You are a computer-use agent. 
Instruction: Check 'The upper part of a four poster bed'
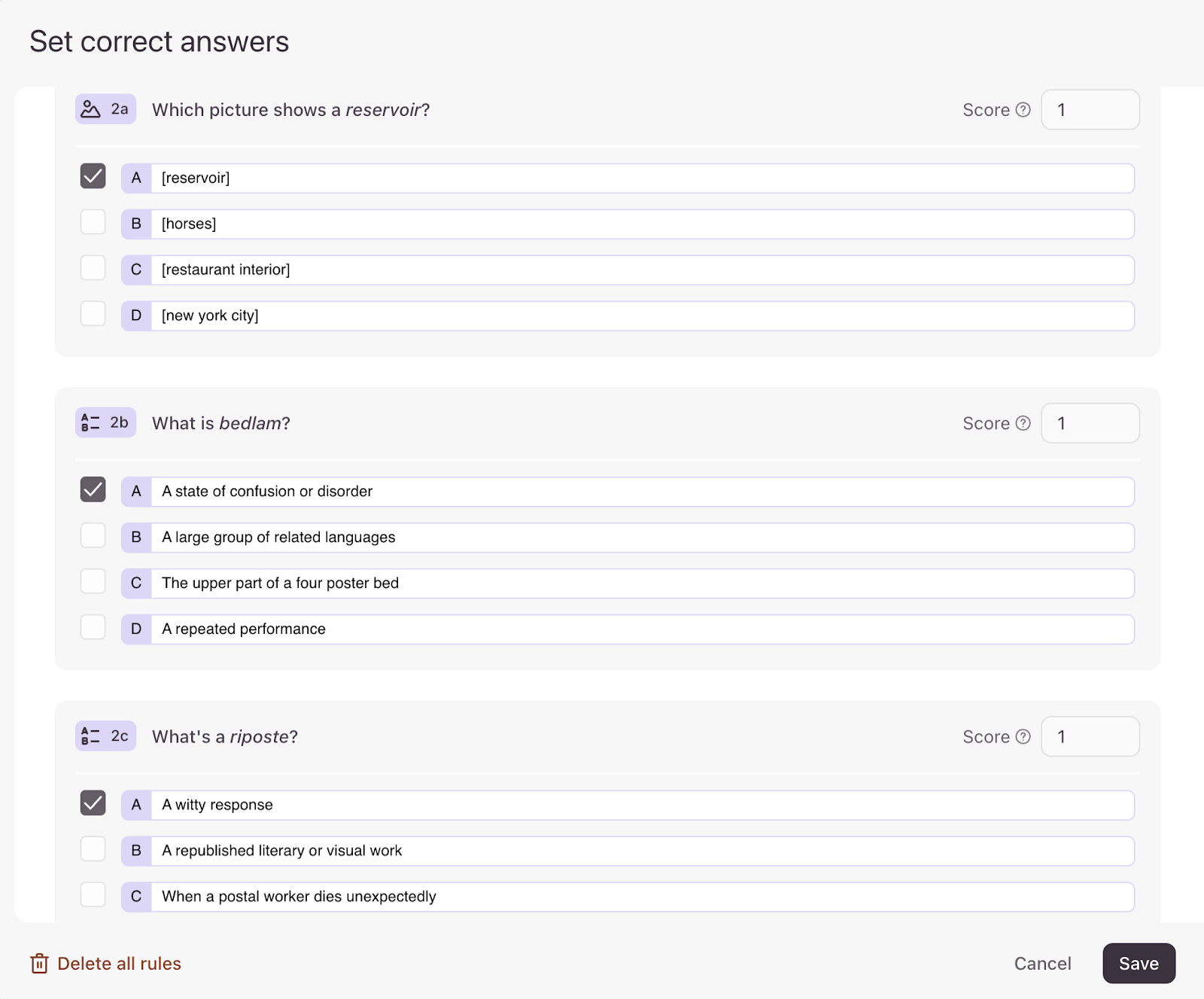[x=93, y=581]
